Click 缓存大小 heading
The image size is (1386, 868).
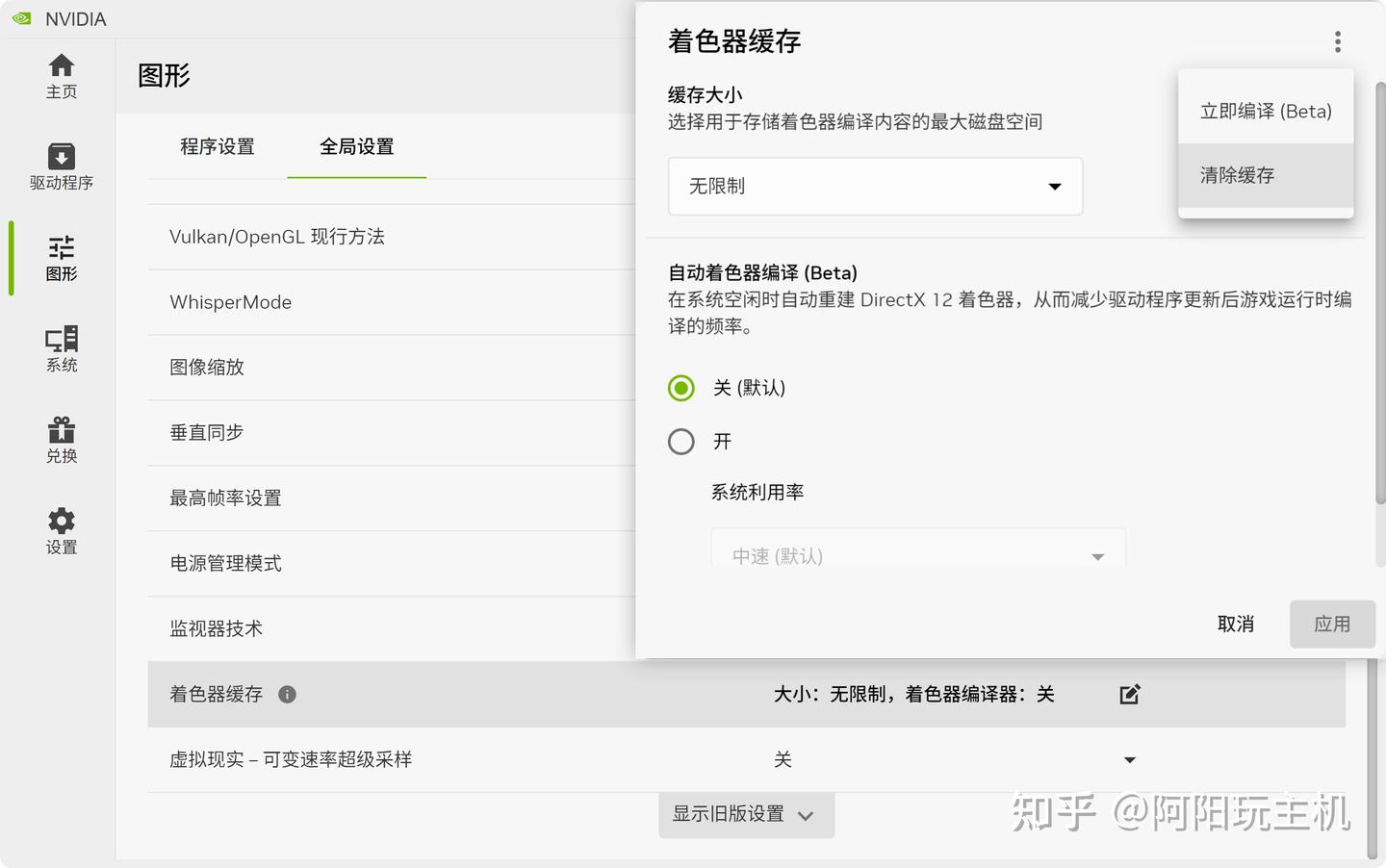click(706, 94)
